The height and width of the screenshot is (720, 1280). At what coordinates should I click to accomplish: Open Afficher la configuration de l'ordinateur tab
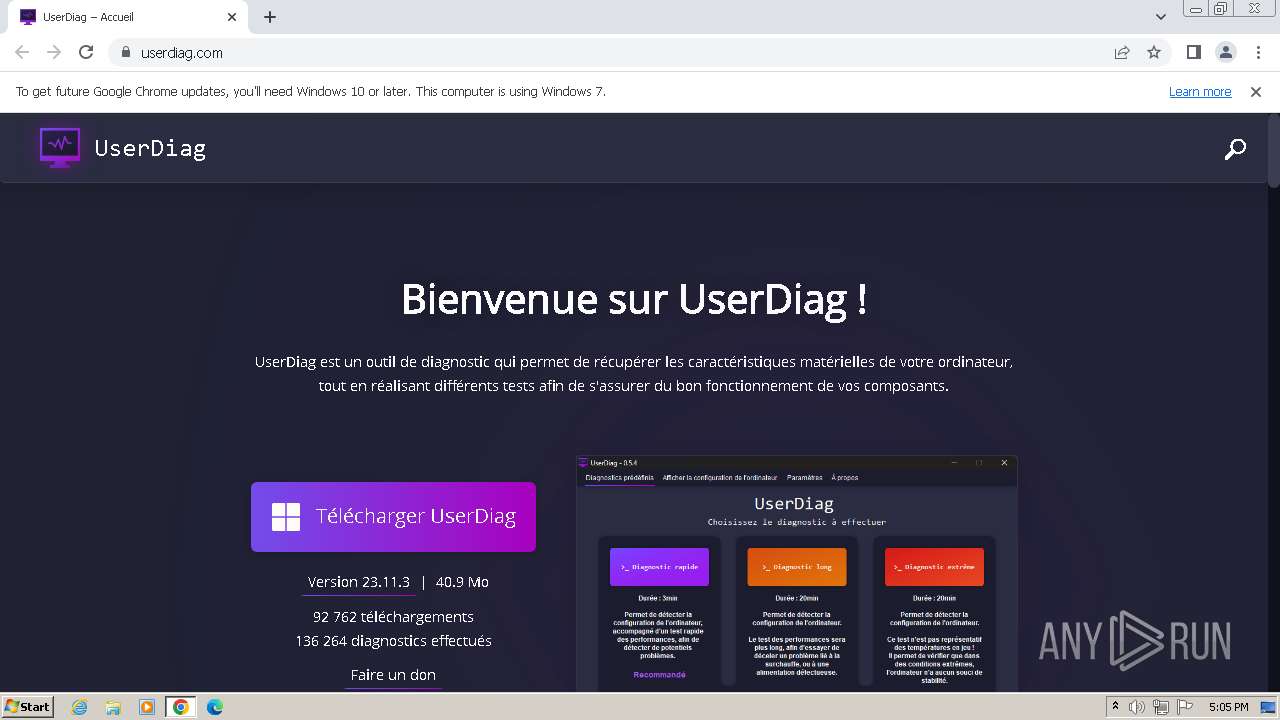(x=719, y=478)
